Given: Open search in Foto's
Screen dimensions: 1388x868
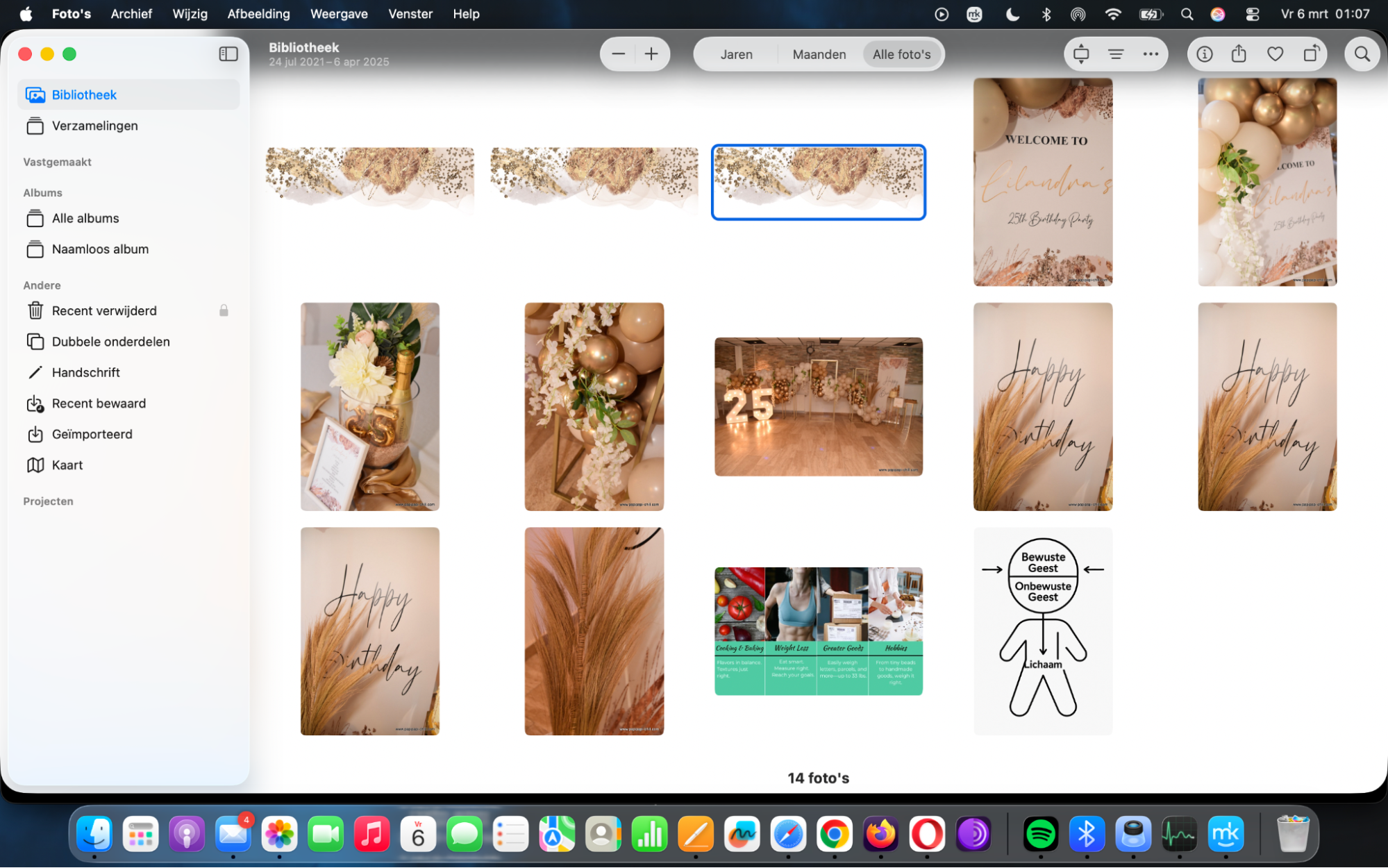Looking at the screenshot, I should [x=1362, y=53].
